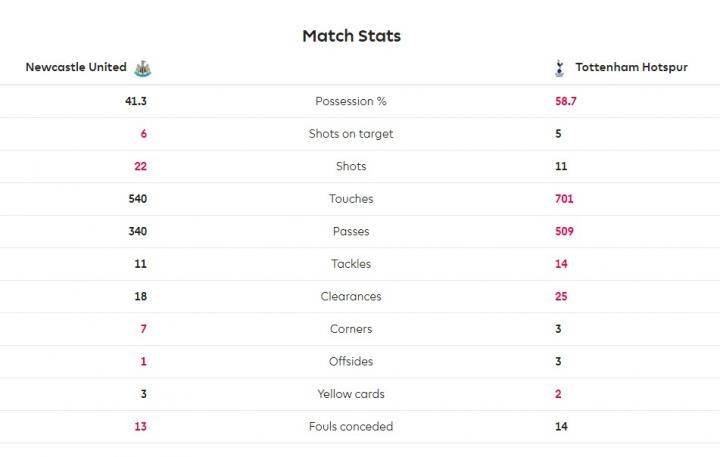Click Tottenham's 509 passes value
Image resolution: width=720 pixels, height=457 pixels.
tap(564, 231)
